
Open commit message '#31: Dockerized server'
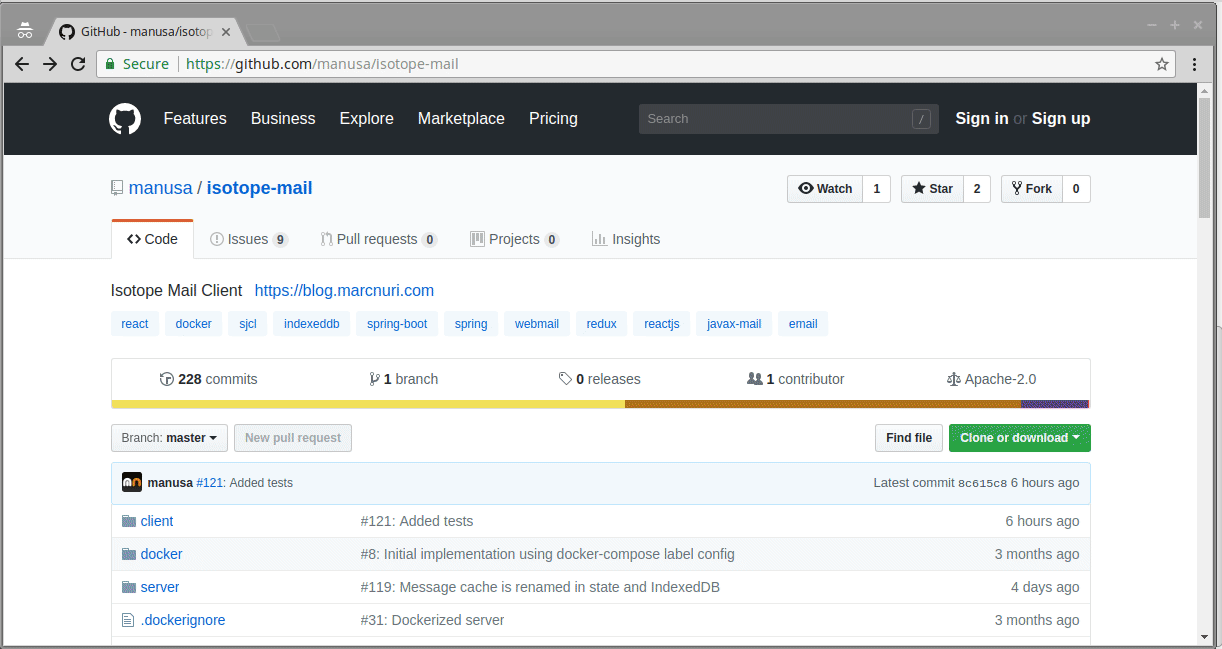pos(432,620)
